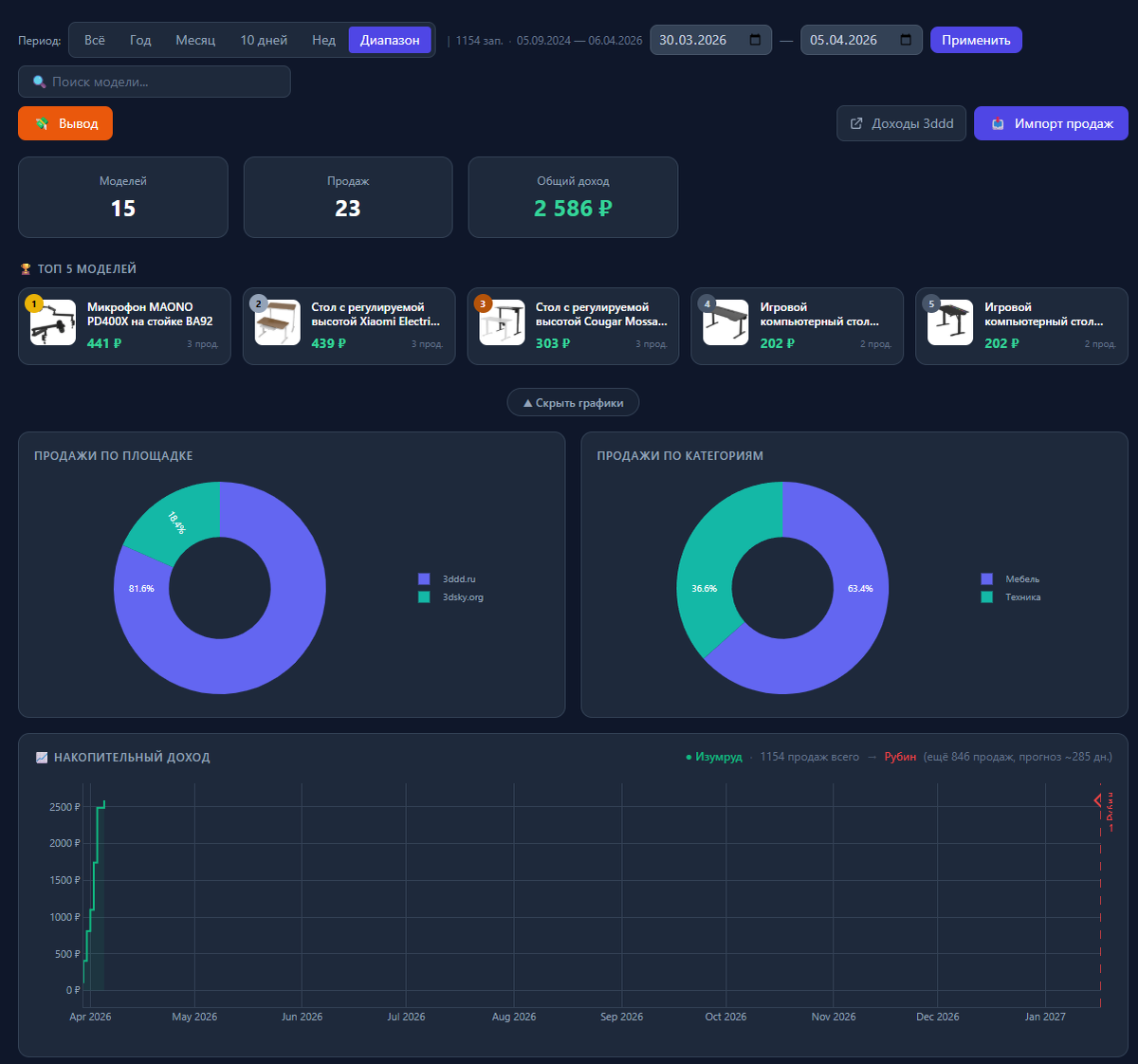Click the red Рубин marker on chart
1138x1064 pixels.
(x=1098, y=801)
